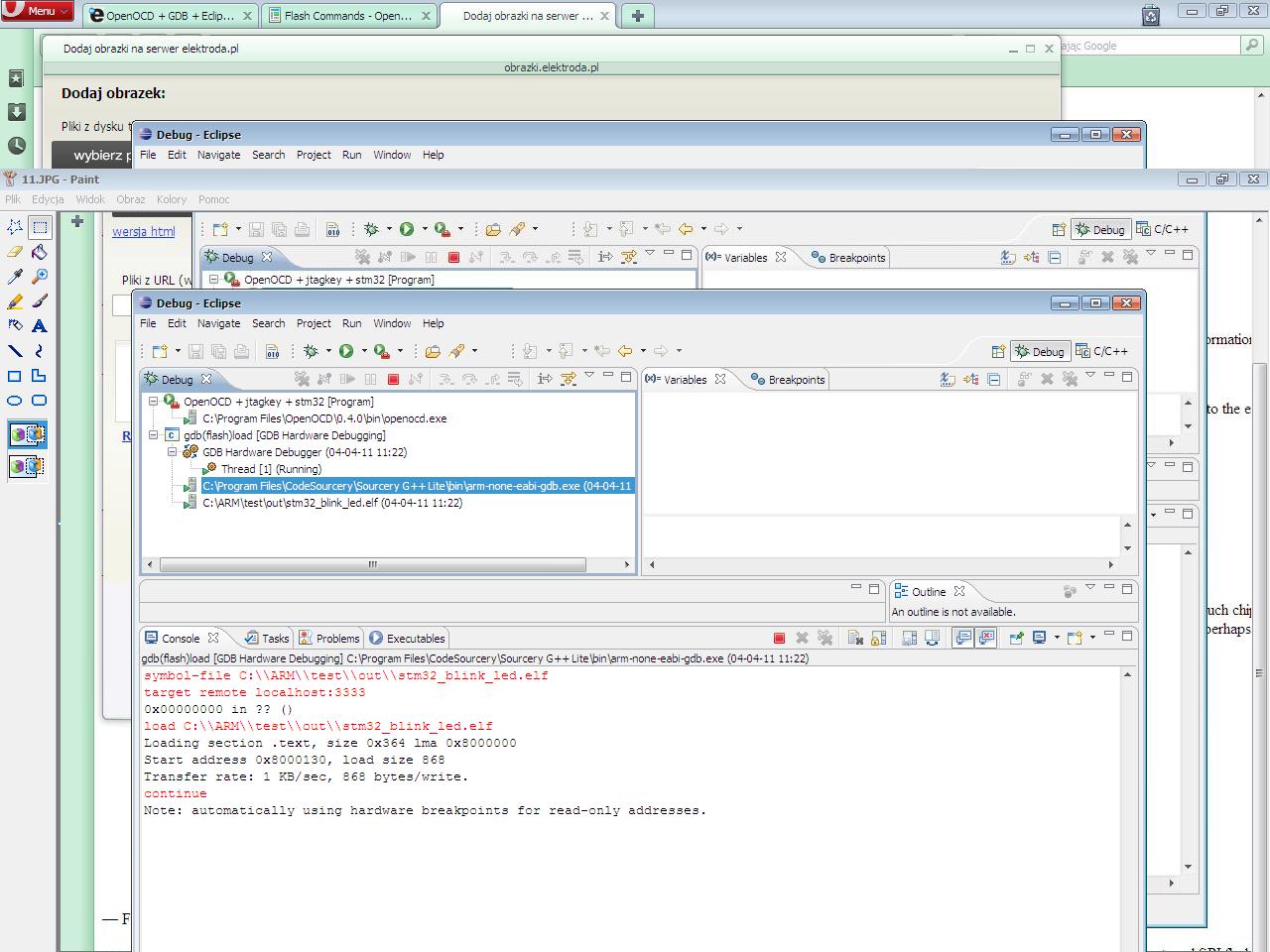Screen dimensions: 1270x952
Task: Click the 'wersja html' link
Action: (143, 231)
